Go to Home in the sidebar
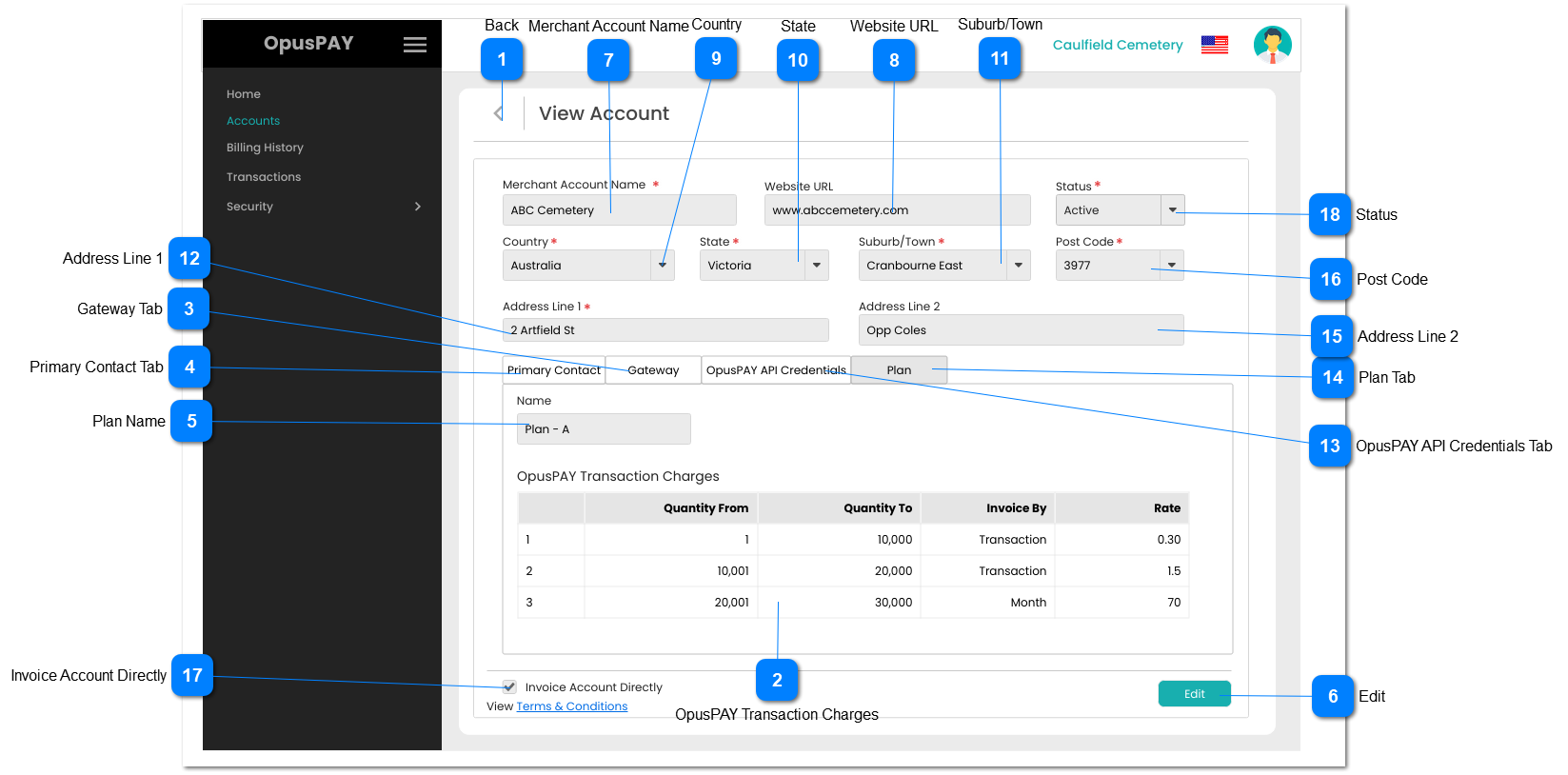1568x775 pixels. pyautogui.click(x=244, y=93)
